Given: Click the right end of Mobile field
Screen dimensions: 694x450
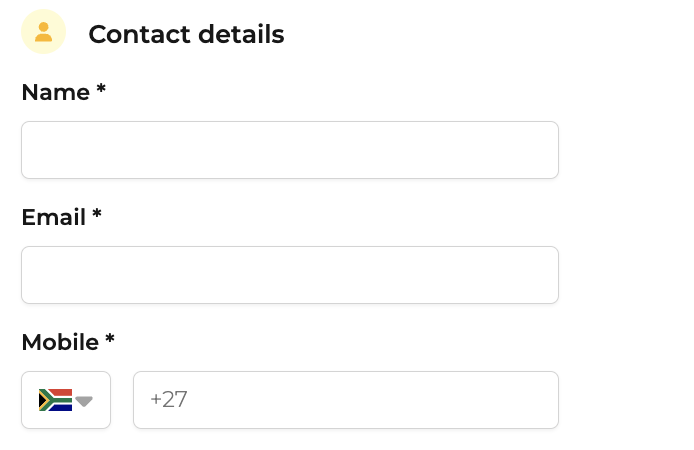Looking at the screenshot, I should (544, 400).
